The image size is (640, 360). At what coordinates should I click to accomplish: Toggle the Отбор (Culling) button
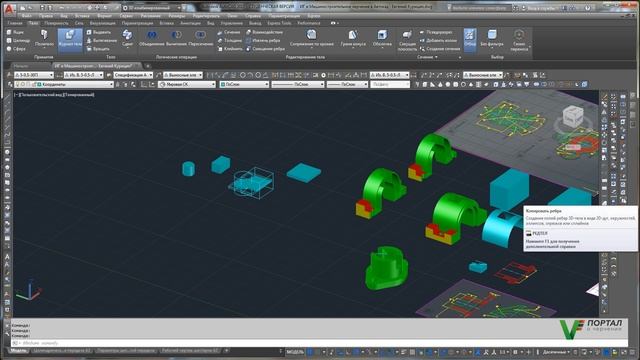click(470, 40)
